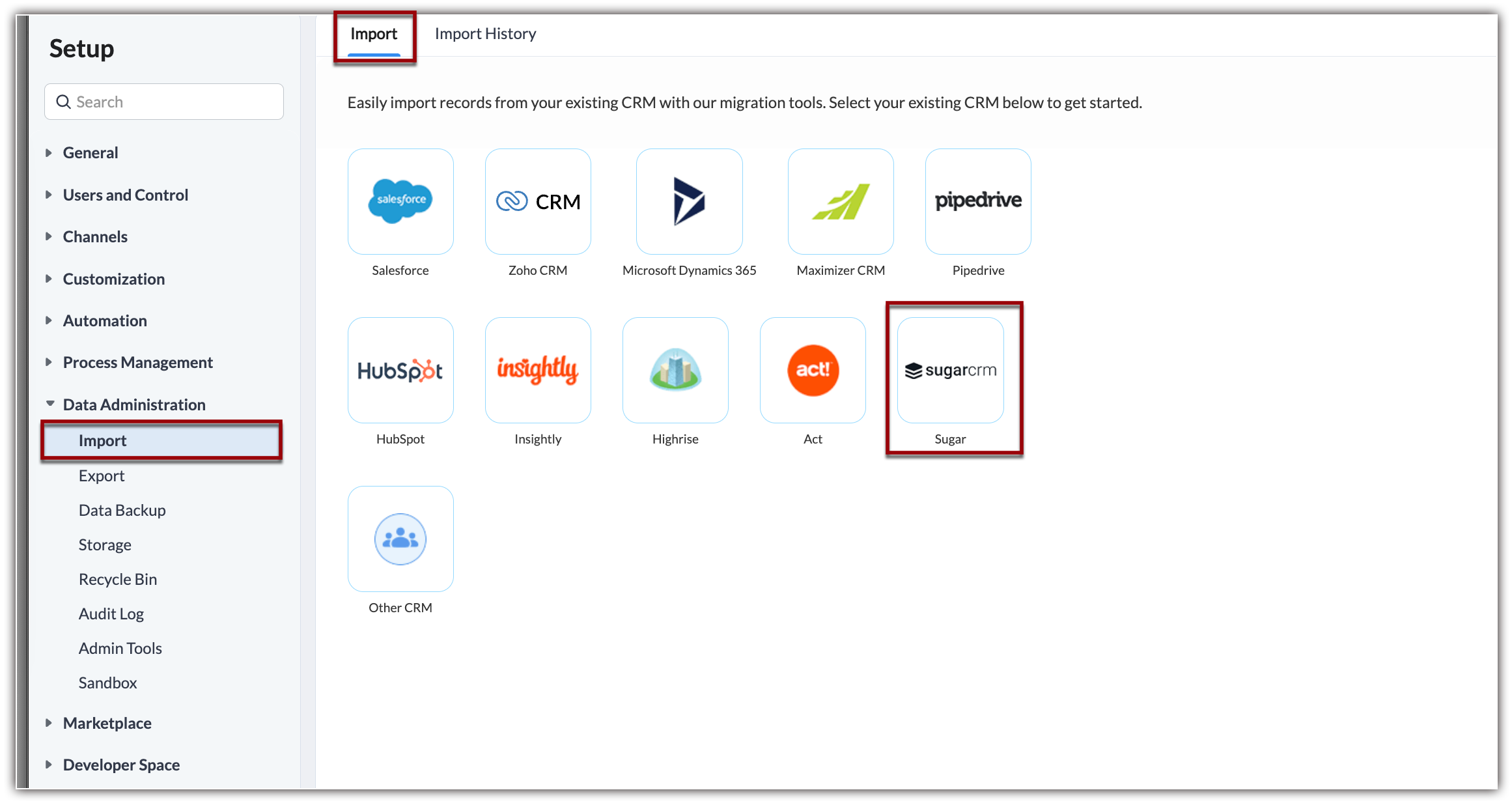1512x805 pixels.
Task: Select the SugarCRM import tile
Action: tap(950, 370)
